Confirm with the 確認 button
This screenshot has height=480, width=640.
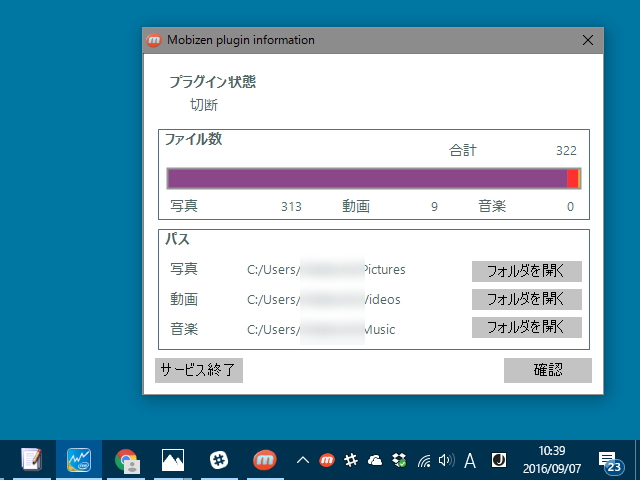click(548, 370)
